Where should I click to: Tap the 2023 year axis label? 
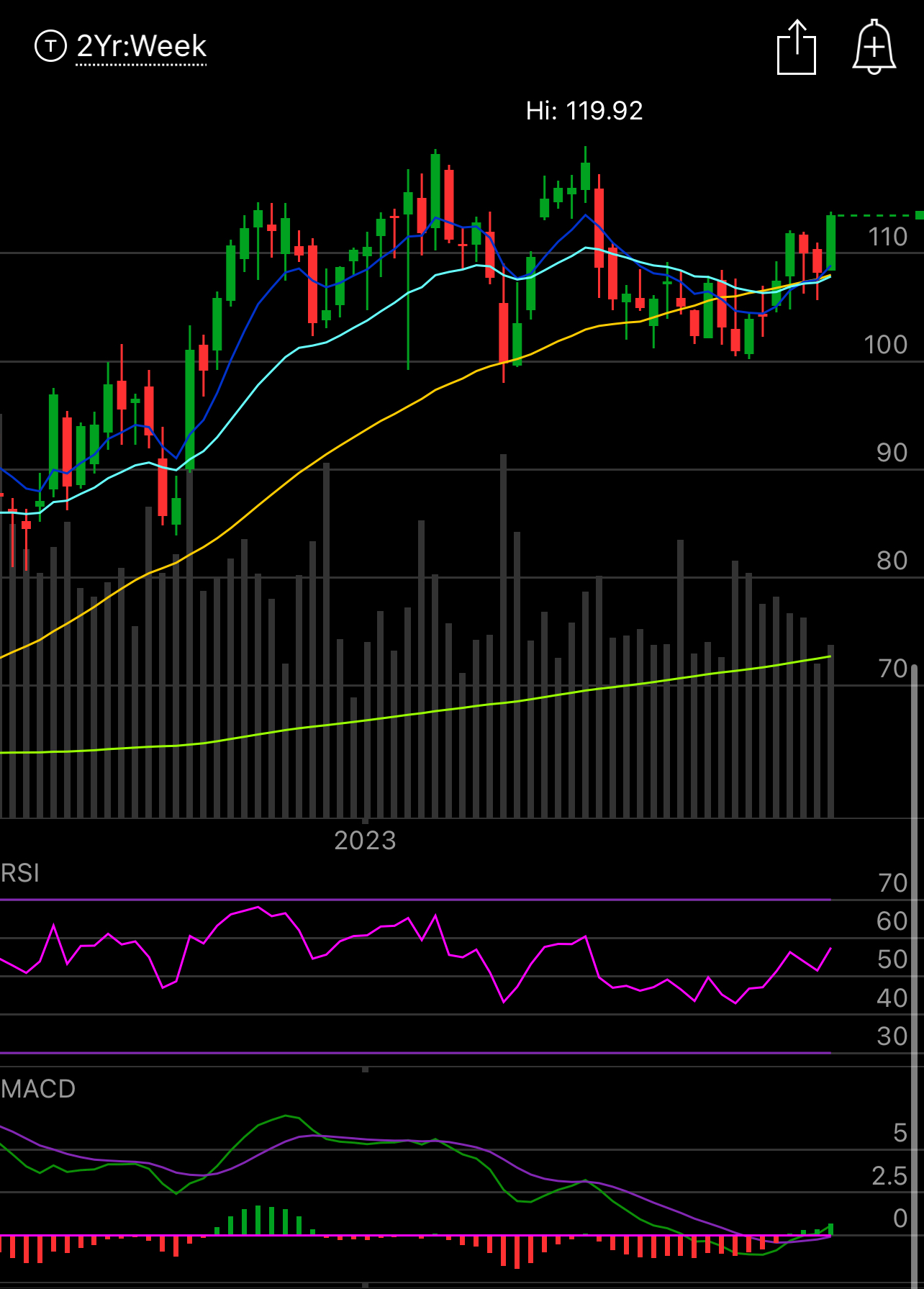pyautogui.click(x=365, y=841)
